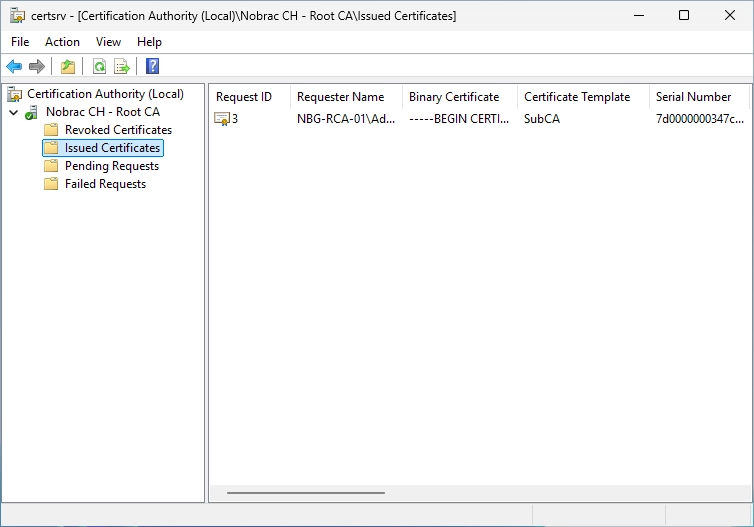Select the Certification Authority (Local) root node

tap(105, 94)
